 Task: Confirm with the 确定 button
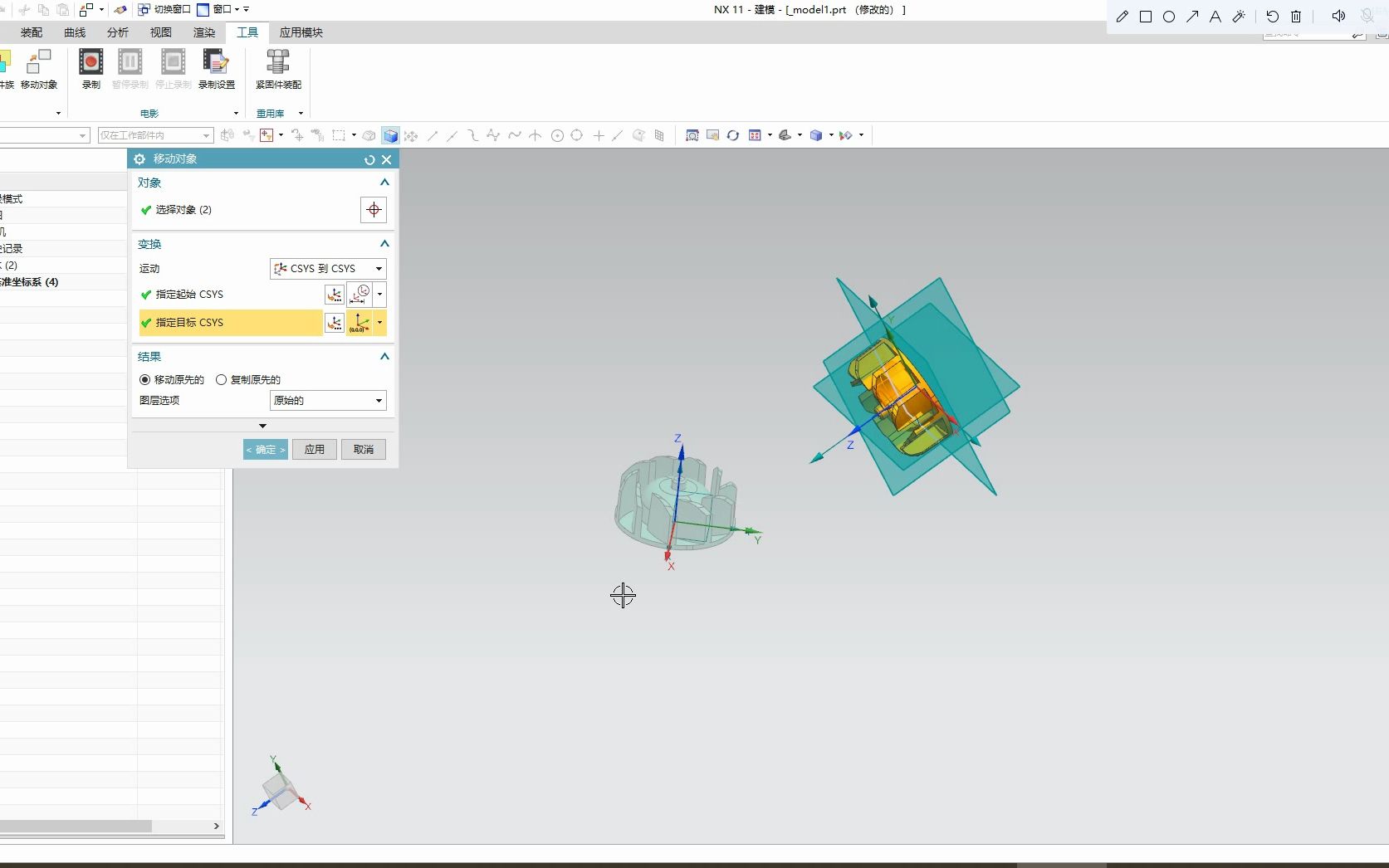click(x=266, y=450)
